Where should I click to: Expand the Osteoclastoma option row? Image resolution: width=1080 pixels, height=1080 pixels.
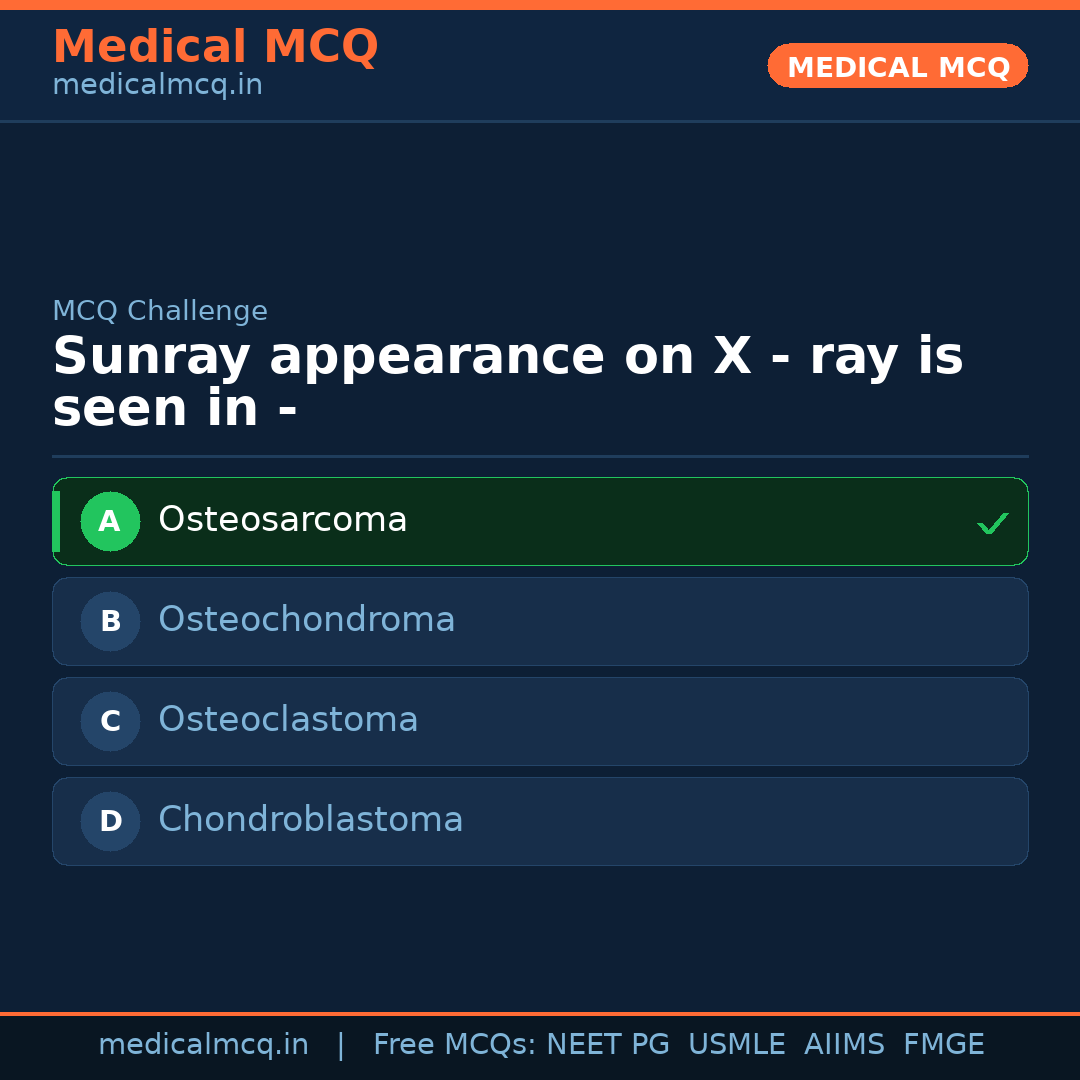540,721
